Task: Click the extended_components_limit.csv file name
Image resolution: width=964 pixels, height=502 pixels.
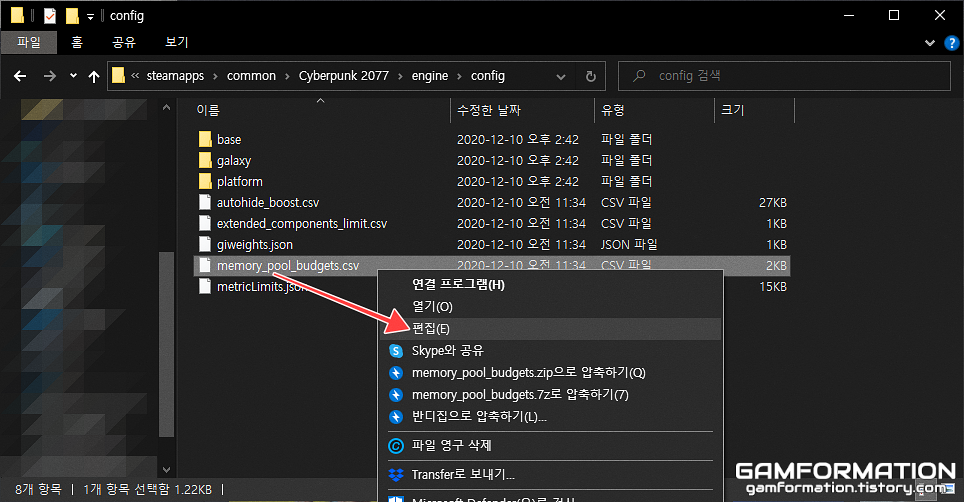Action: (x=302, y=224)
